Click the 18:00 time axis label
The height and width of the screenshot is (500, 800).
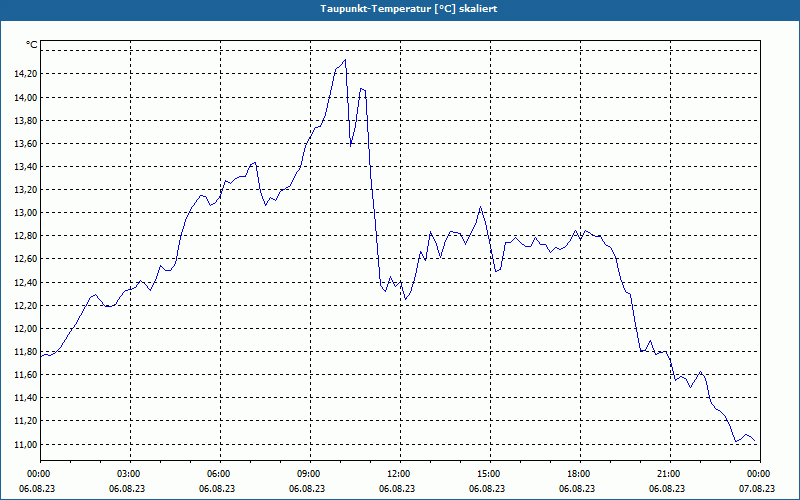tap(581, 473)
